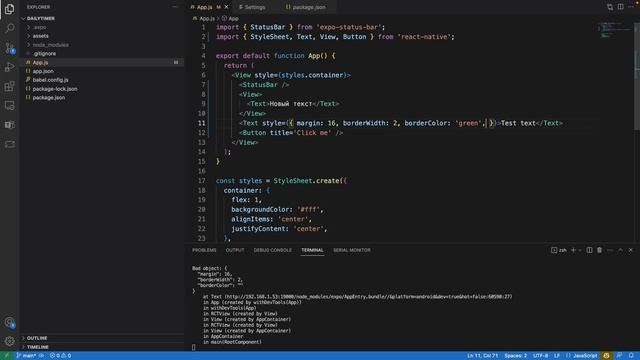Open the Accounts icon in activity bar
Viewport: 640px width, 360px height.
point(9,322)
